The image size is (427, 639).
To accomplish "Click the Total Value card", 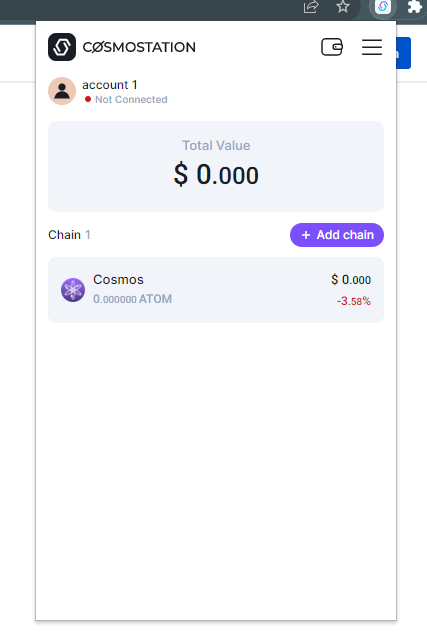I will click(216, 166).
